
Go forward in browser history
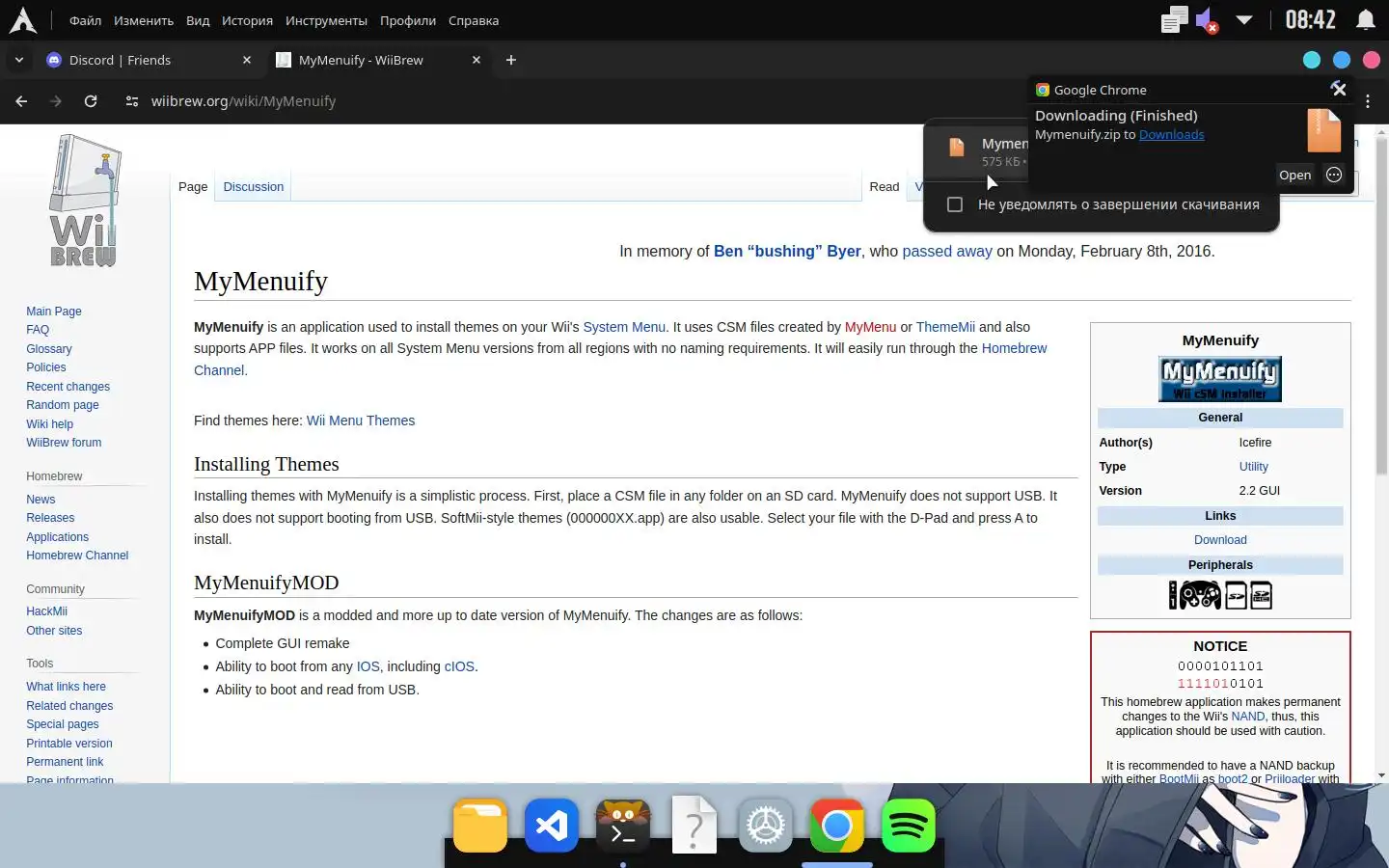(56, 100)
